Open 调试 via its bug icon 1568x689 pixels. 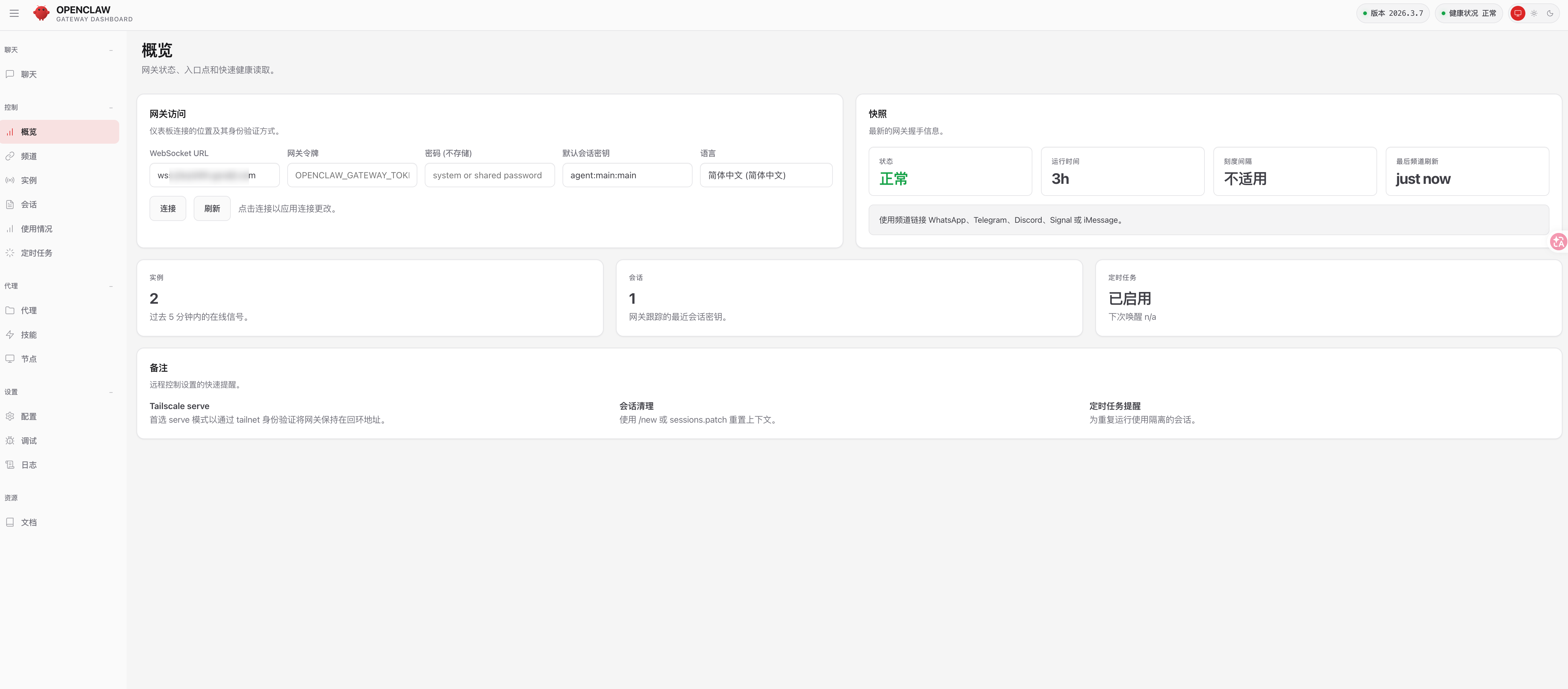(x=10, y=441)
